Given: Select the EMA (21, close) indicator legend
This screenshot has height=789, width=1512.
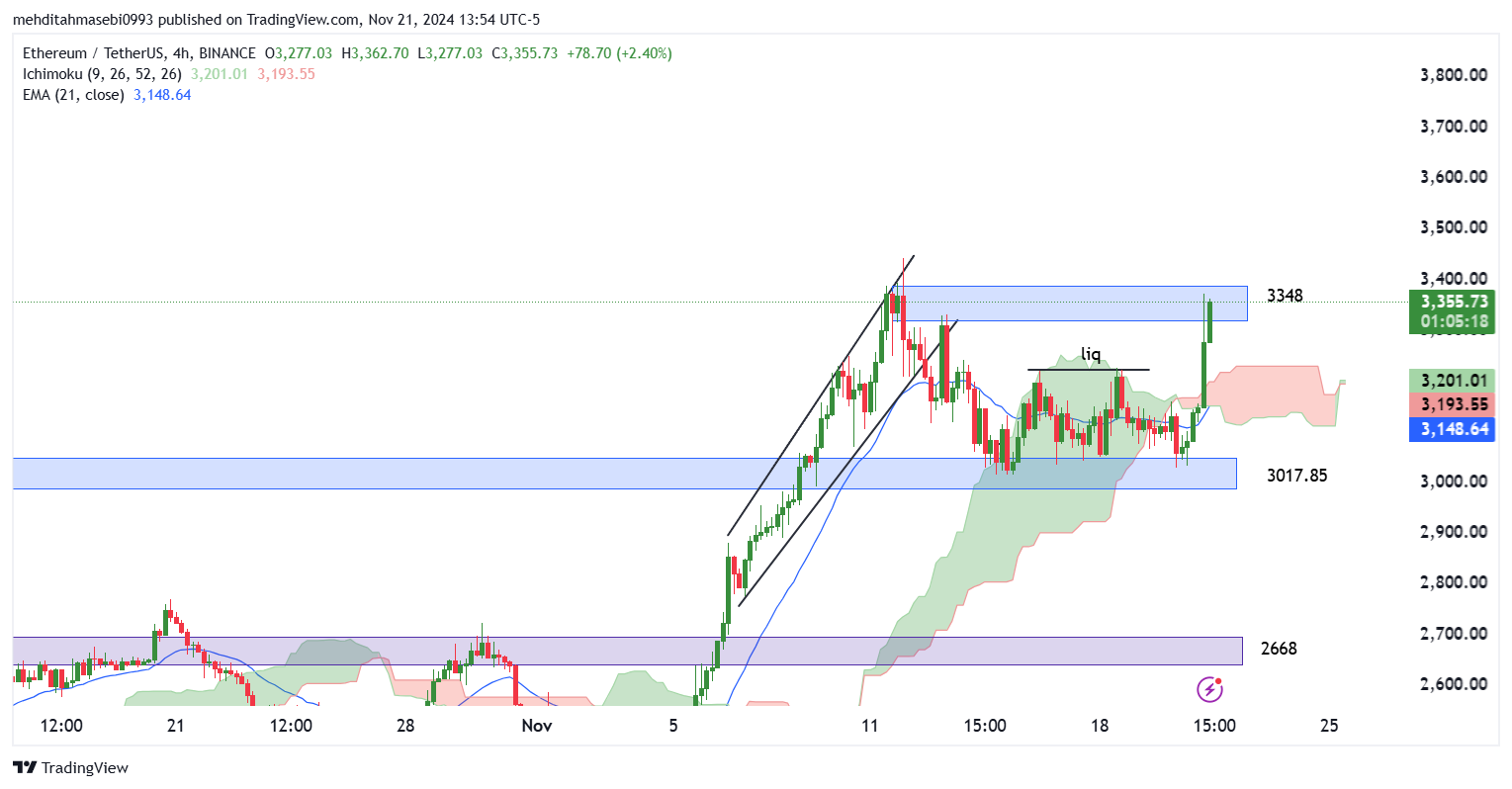Looking at the screenshot, I should click(73, 95).
